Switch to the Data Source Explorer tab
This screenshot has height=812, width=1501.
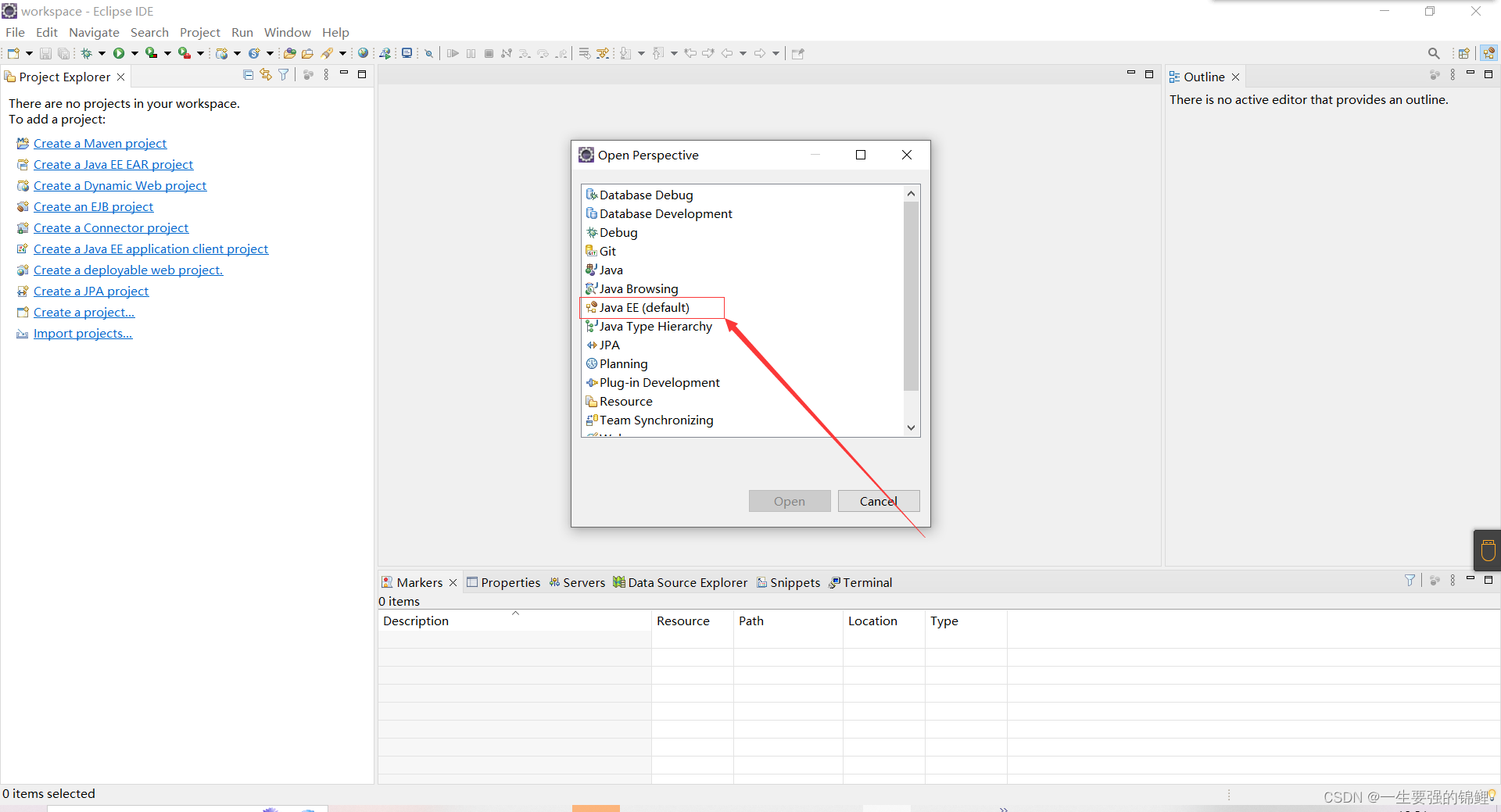680,582
